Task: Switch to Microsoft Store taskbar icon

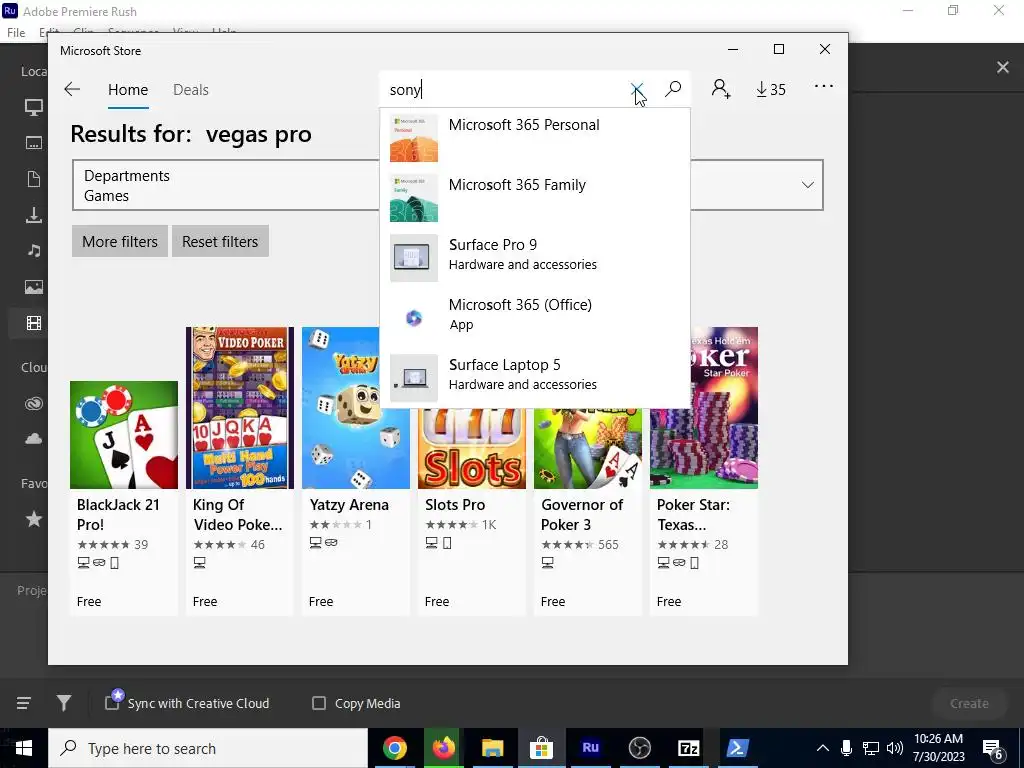Action: (541, 748)
